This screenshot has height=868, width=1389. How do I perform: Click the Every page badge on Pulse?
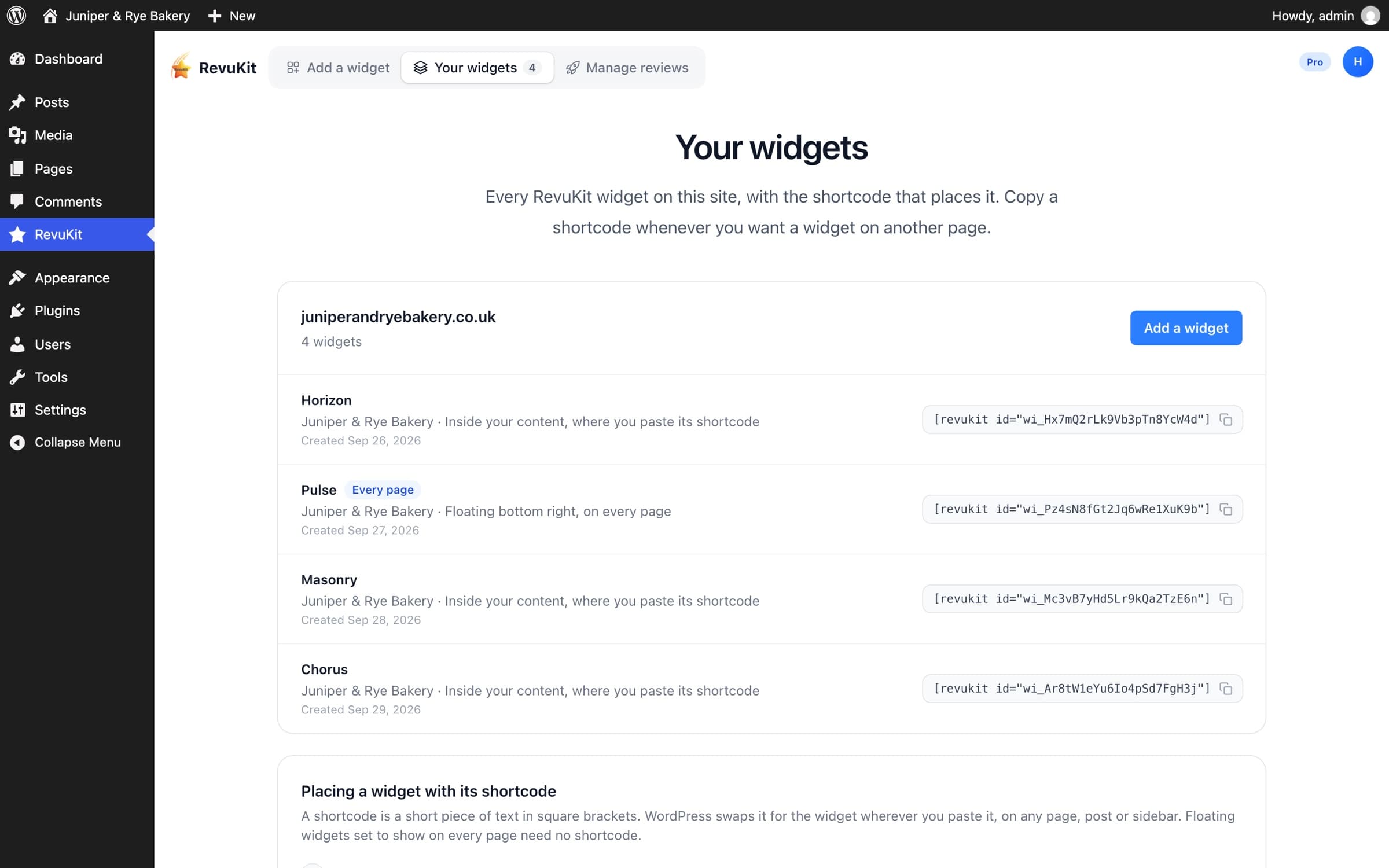pos(383,490)
